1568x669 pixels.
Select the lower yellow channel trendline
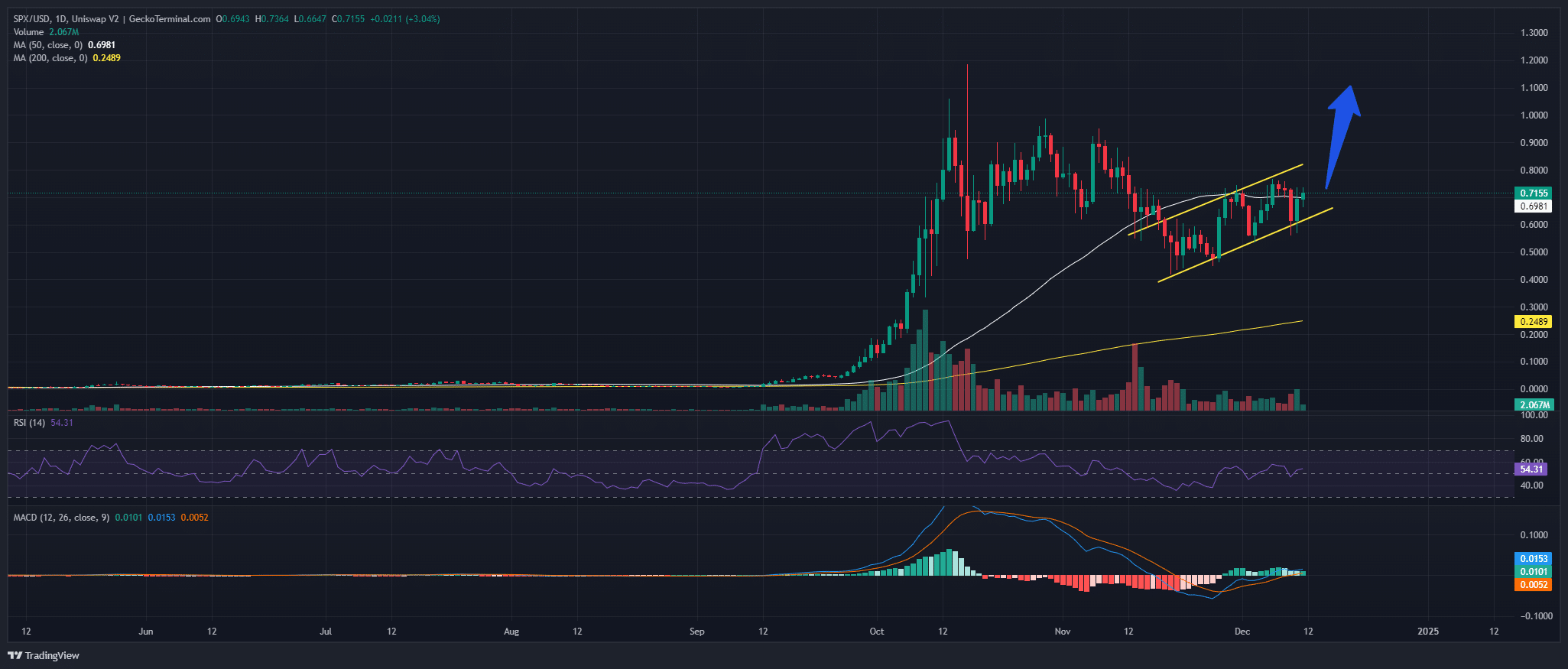[x=1245, y=245]
